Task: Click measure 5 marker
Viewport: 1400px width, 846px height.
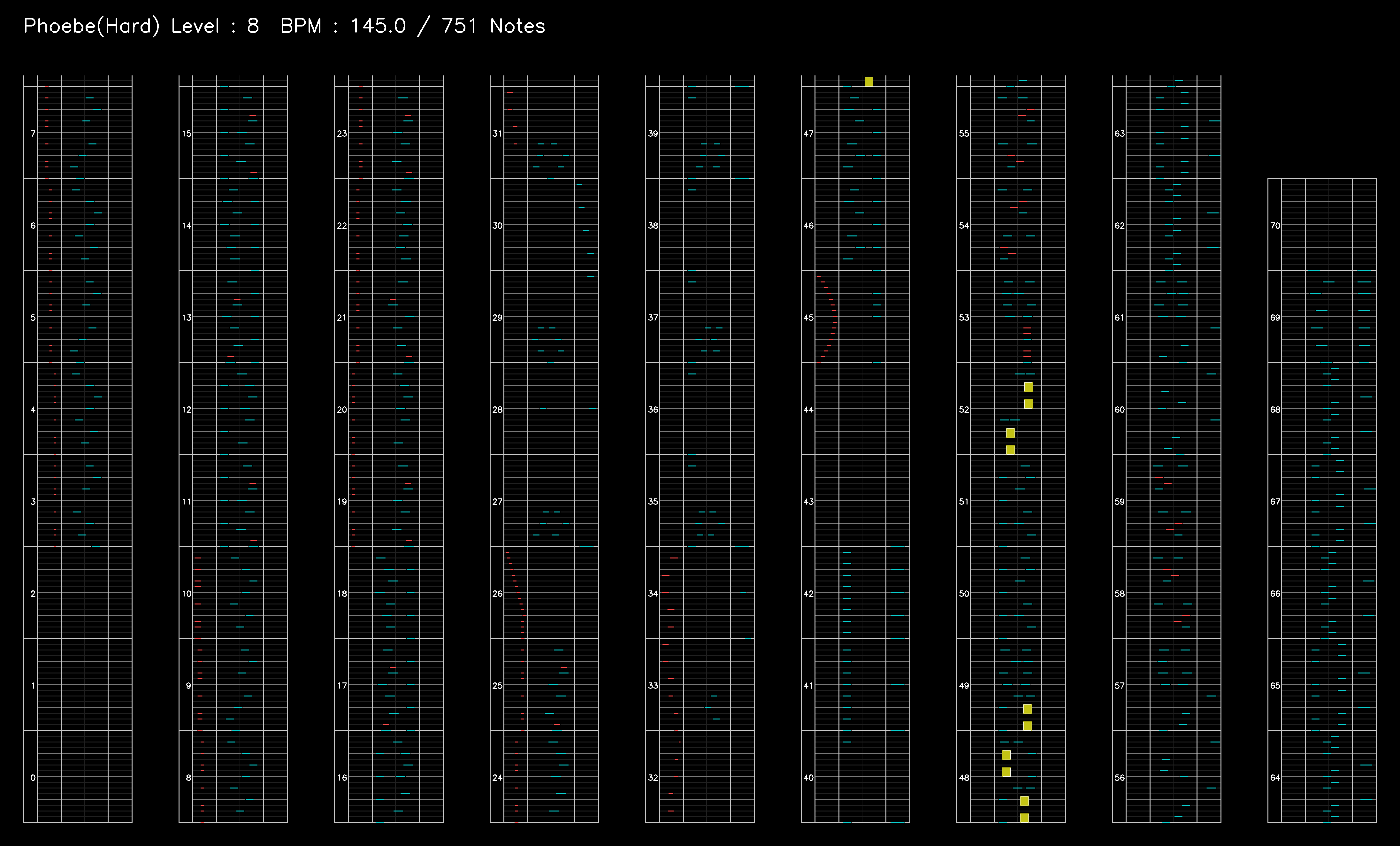Action: pyautogui.click(x=33, y=318)
